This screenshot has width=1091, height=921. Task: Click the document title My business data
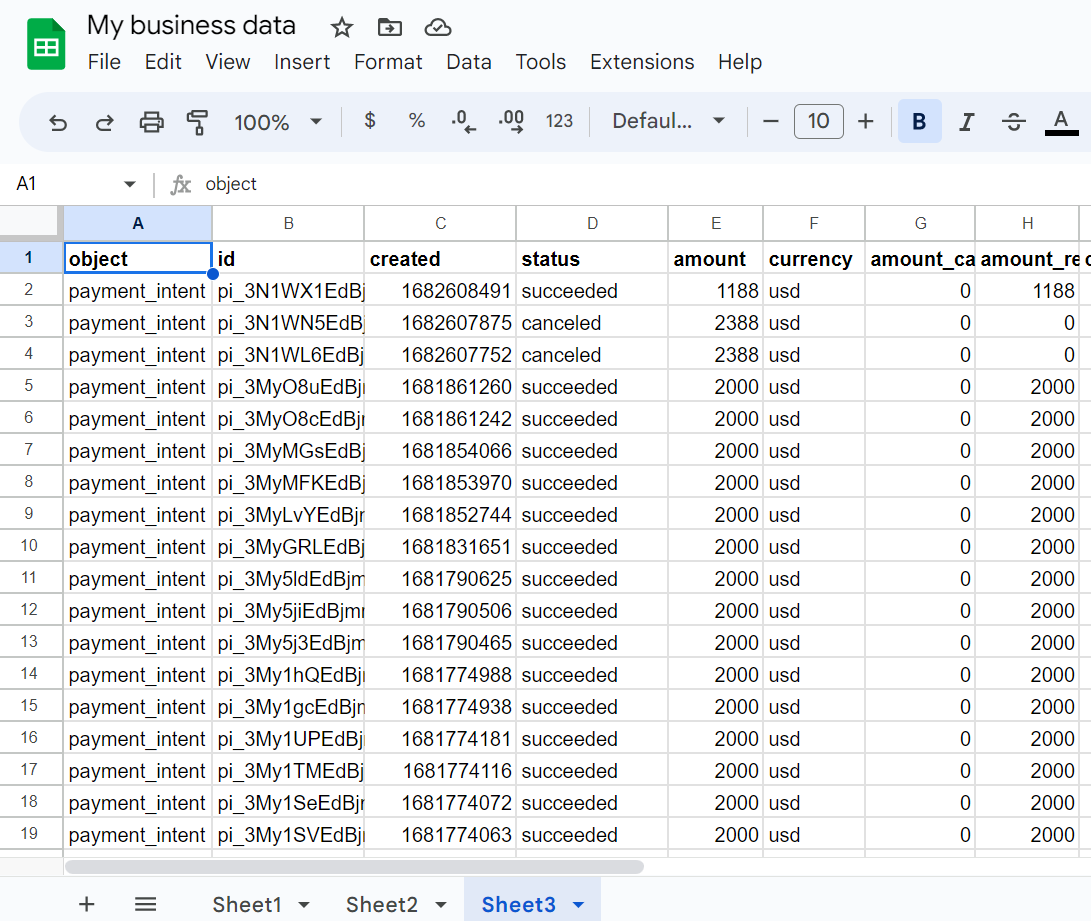(x=191, y=25)
